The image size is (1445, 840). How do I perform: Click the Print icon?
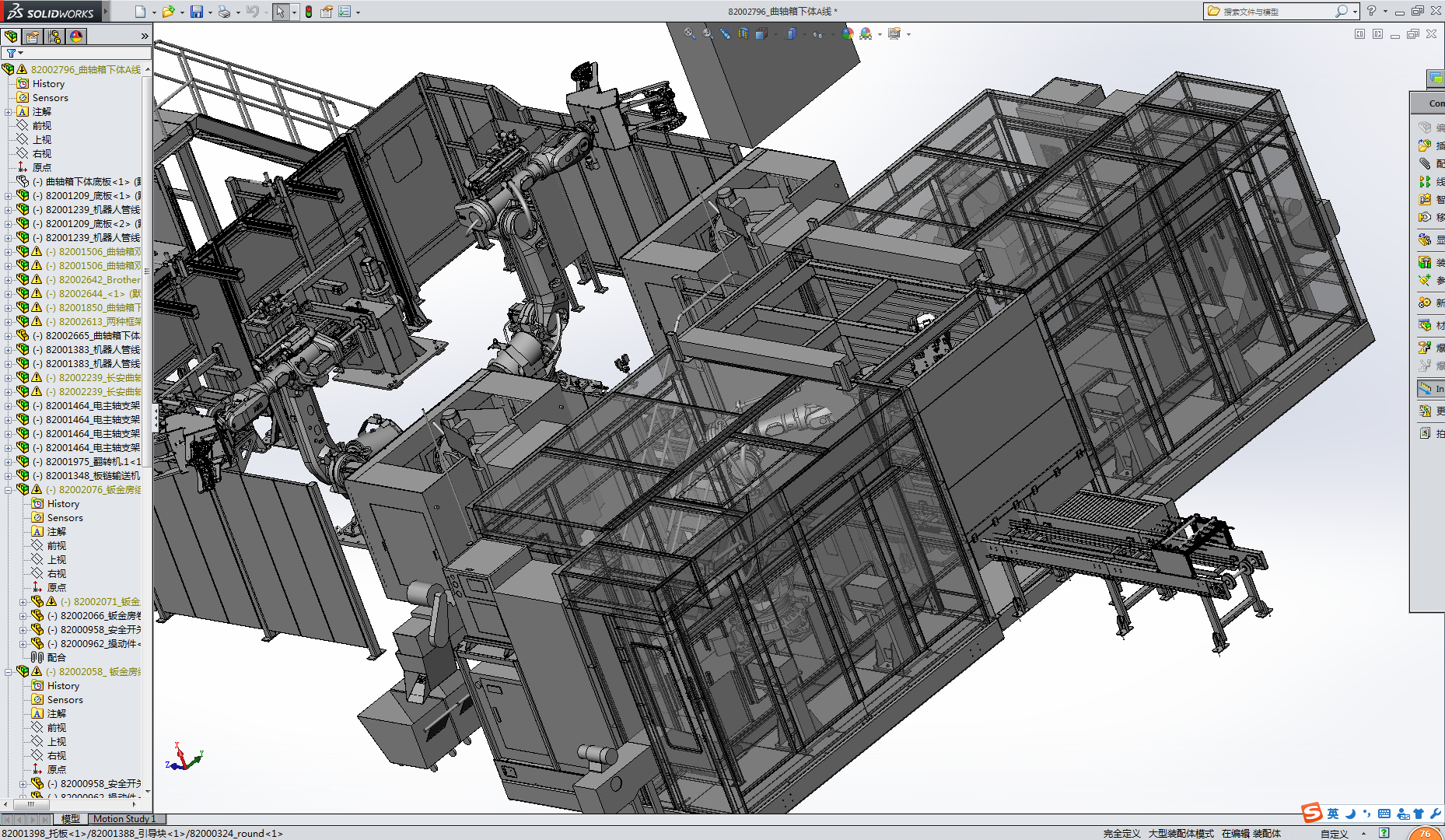[224, 12]
